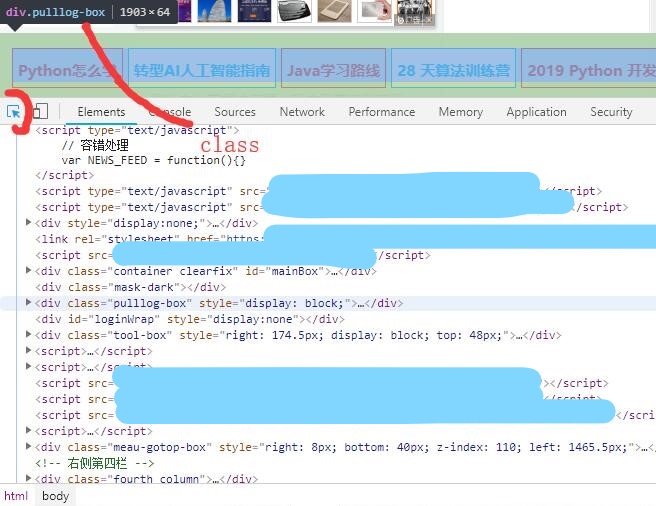
Task: Select the body breadcrumb
Action: tap(55, 496)
